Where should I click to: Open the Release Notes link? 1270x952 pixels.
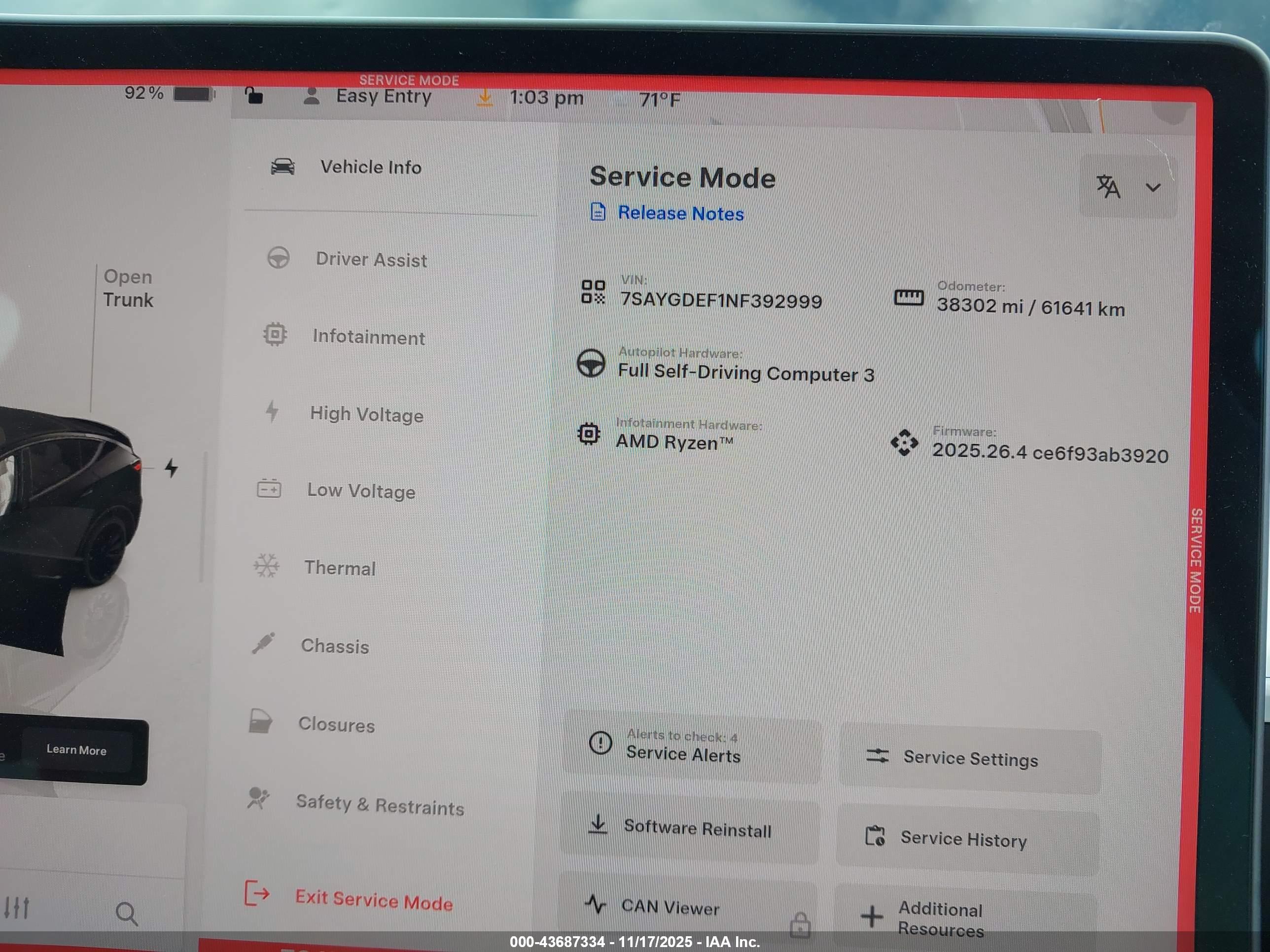click(680, 213)
